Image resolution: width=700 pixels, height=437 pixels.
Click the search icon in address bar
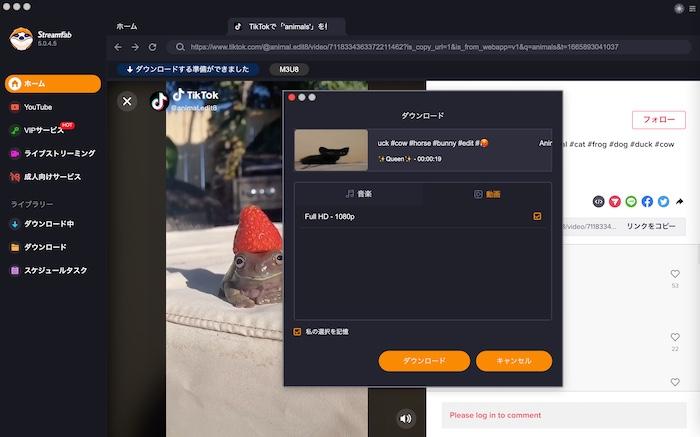pyautogui.click(x=180, y=47)
